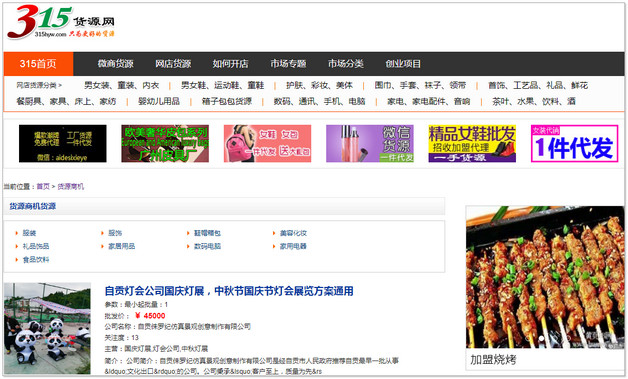Screen dimensions: 628x379
Task: Go to 微商货源 in the navigation bar
Action: coord(115,64)
